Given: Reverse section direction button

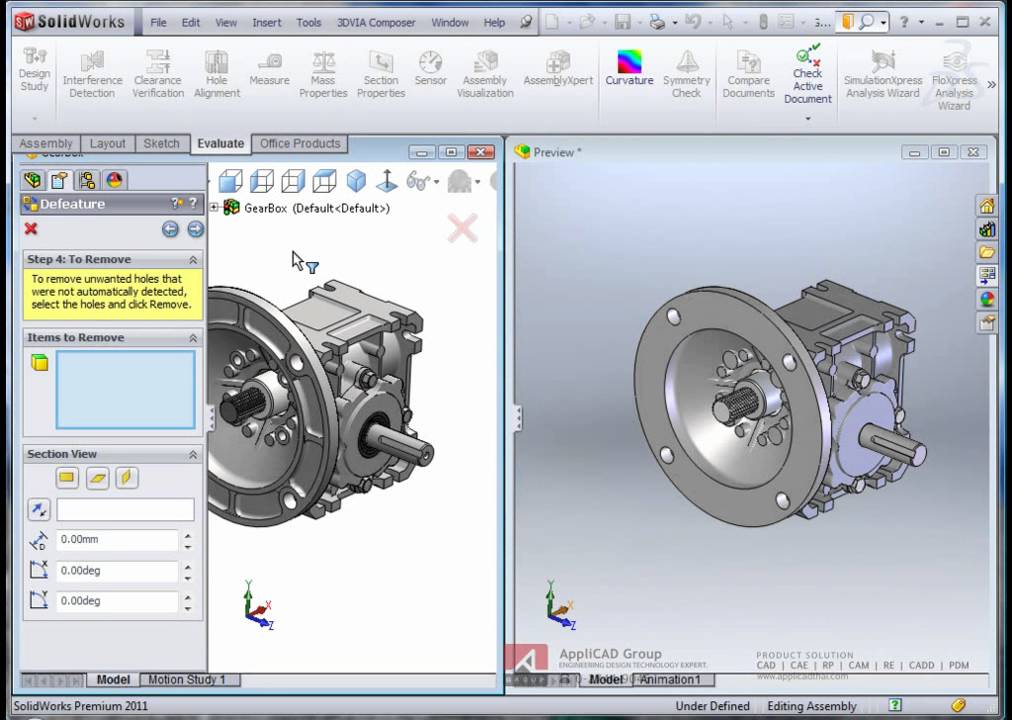Looking at the screenshot, I should pyautogui.click(x=39, y=510).
